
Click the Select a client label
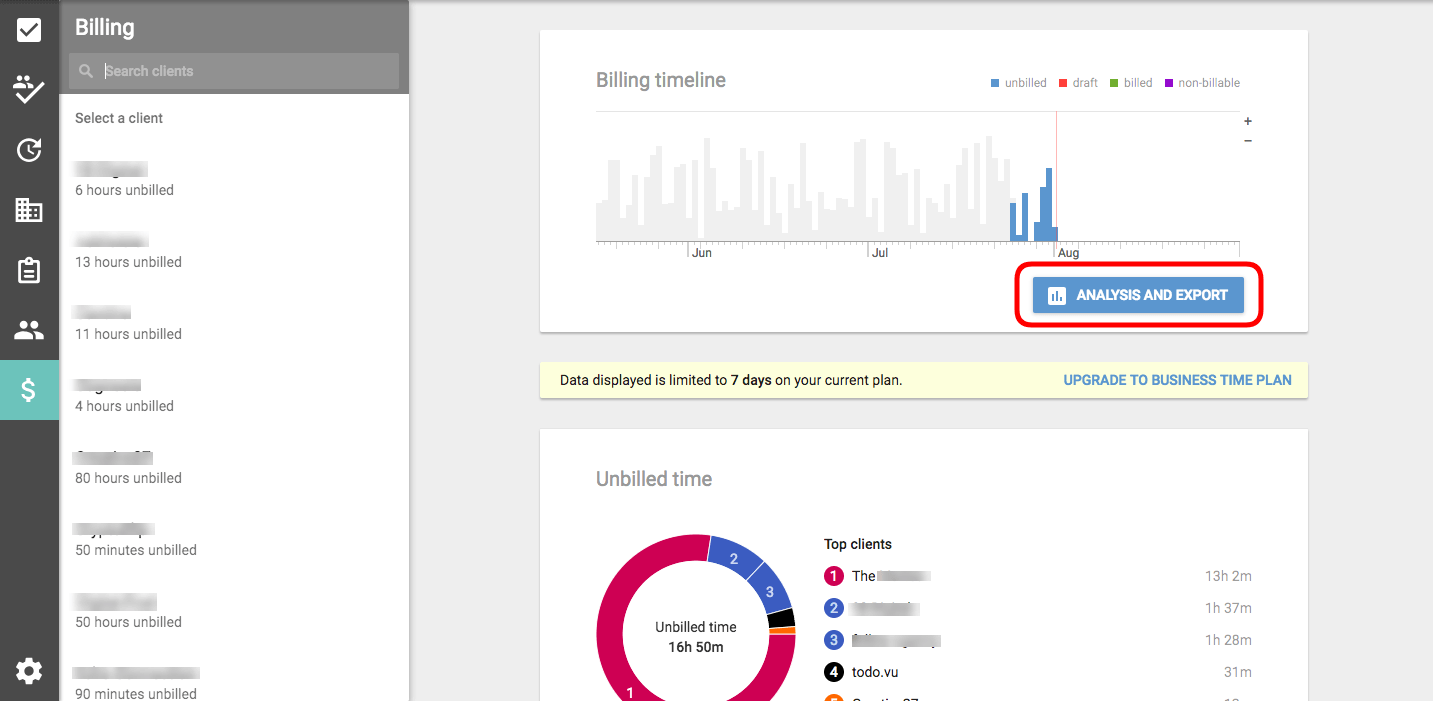pos(119,118)
